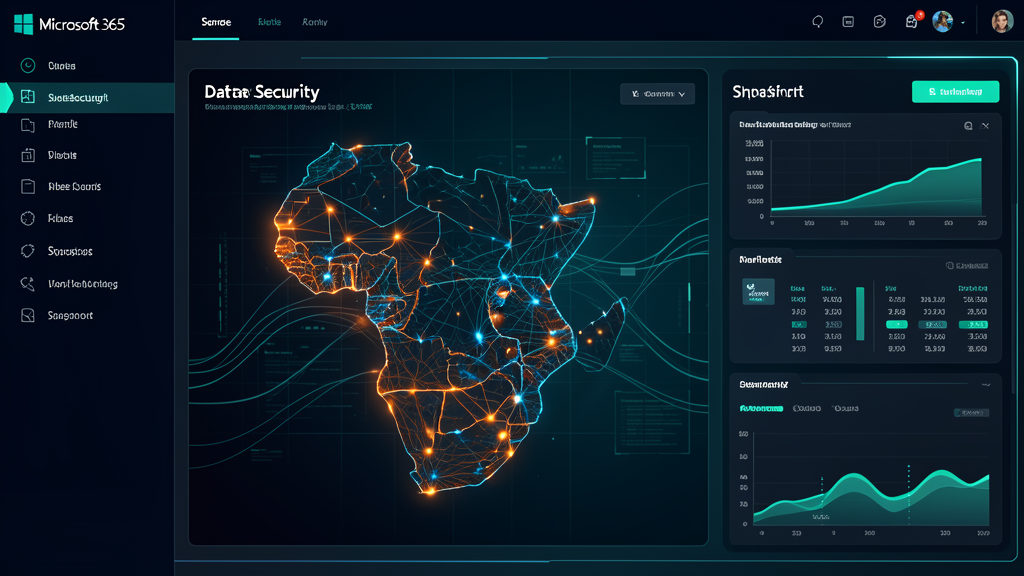Image resolution: width=1024 pixels, height=576 pixels.
Task: Open the small filter dropdown above wave chart
Action: point(971,413)
